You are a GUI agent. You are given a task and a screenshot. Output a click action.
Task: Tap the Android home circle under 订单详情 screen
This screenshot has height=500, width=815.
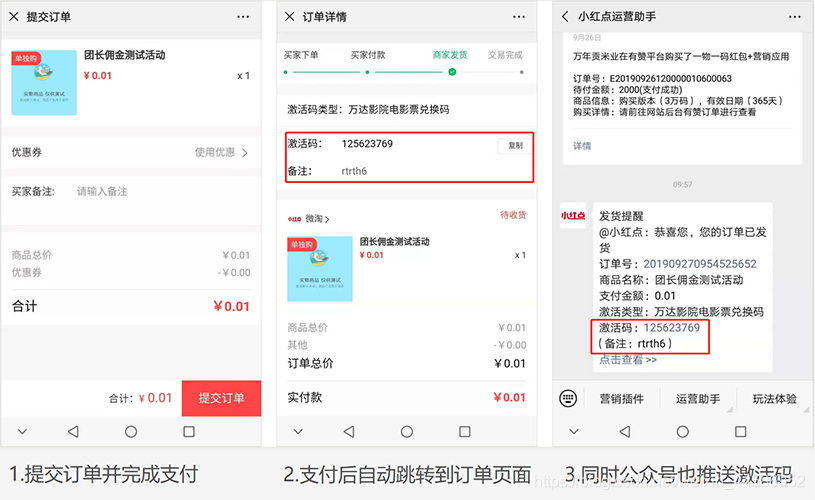coord(407,431)
